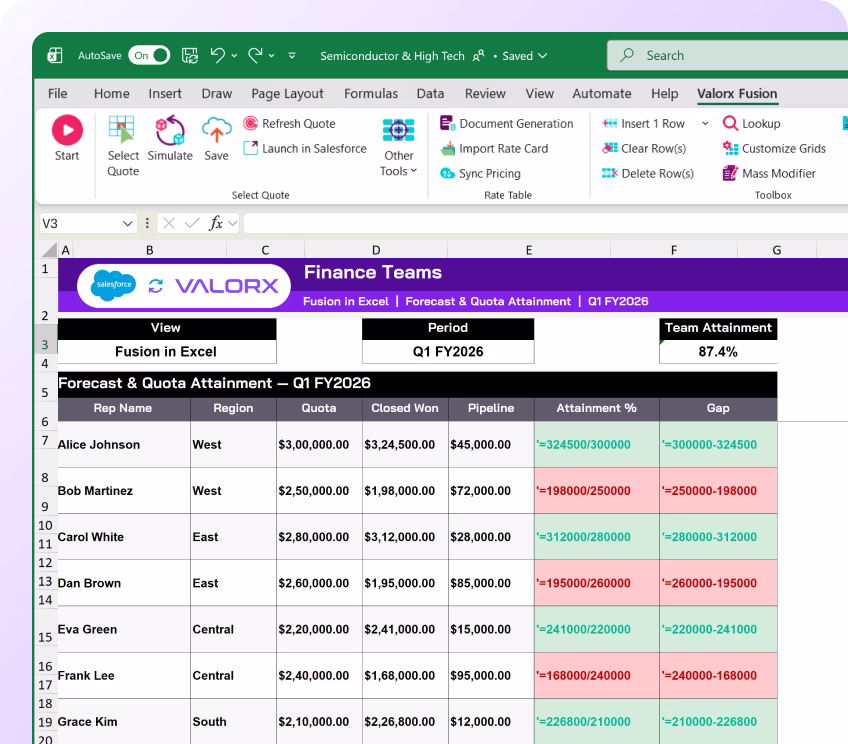This screenshot has height=744, width=848.
Task: Expand the Undo history dropdown
Action: click(234, 56)
